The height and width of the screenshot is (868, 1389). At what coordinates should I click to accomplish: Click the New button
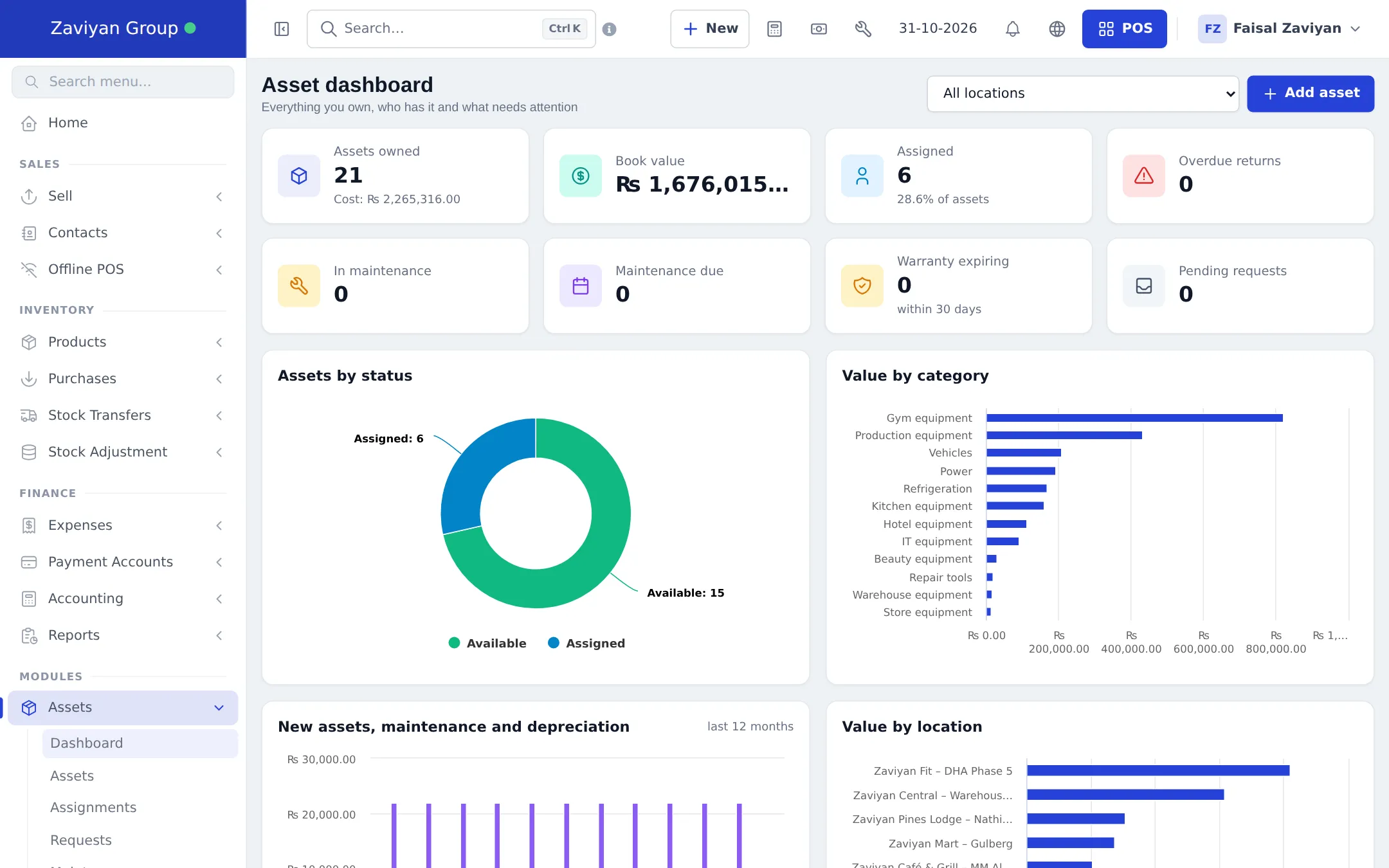tap(710, 29)
